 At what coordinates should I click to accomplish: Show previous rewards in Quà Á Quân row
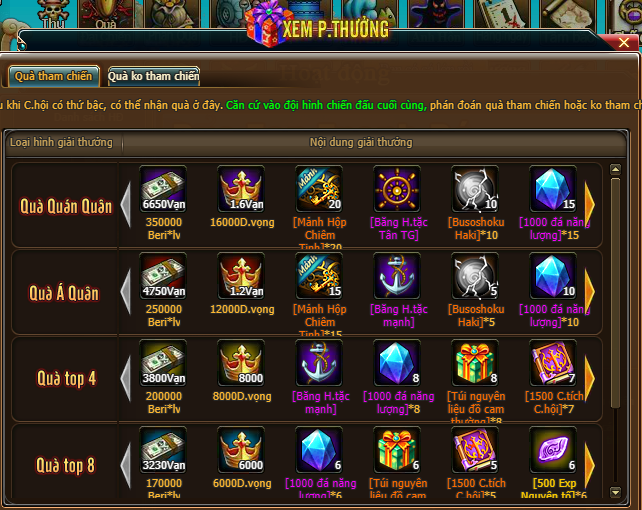pos(126,291)
